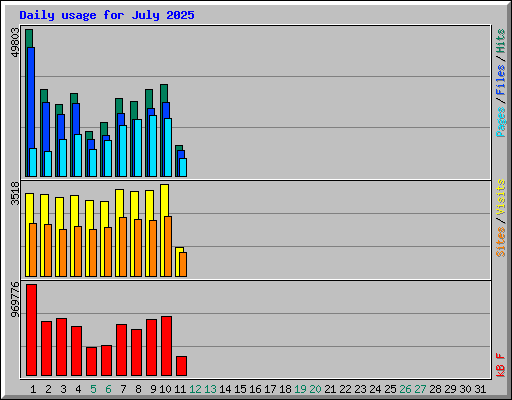Click day 16 on the x-axis
512x400 pixels.
point(255,389)
